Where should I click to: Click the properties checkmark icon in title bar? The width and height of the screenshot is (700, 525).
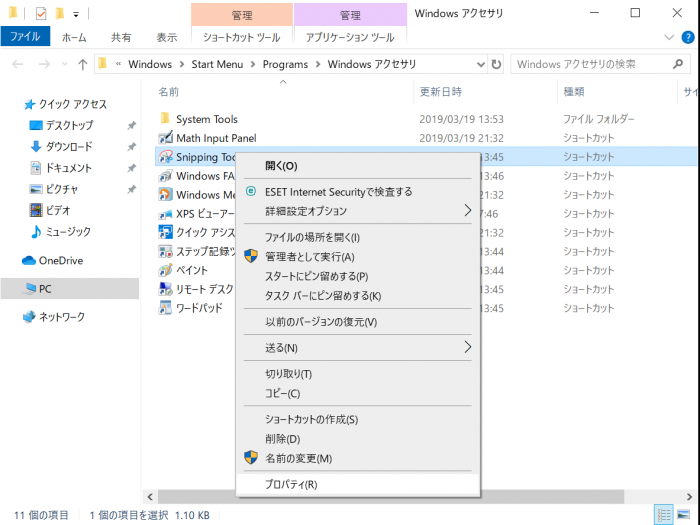coord(41,14)
